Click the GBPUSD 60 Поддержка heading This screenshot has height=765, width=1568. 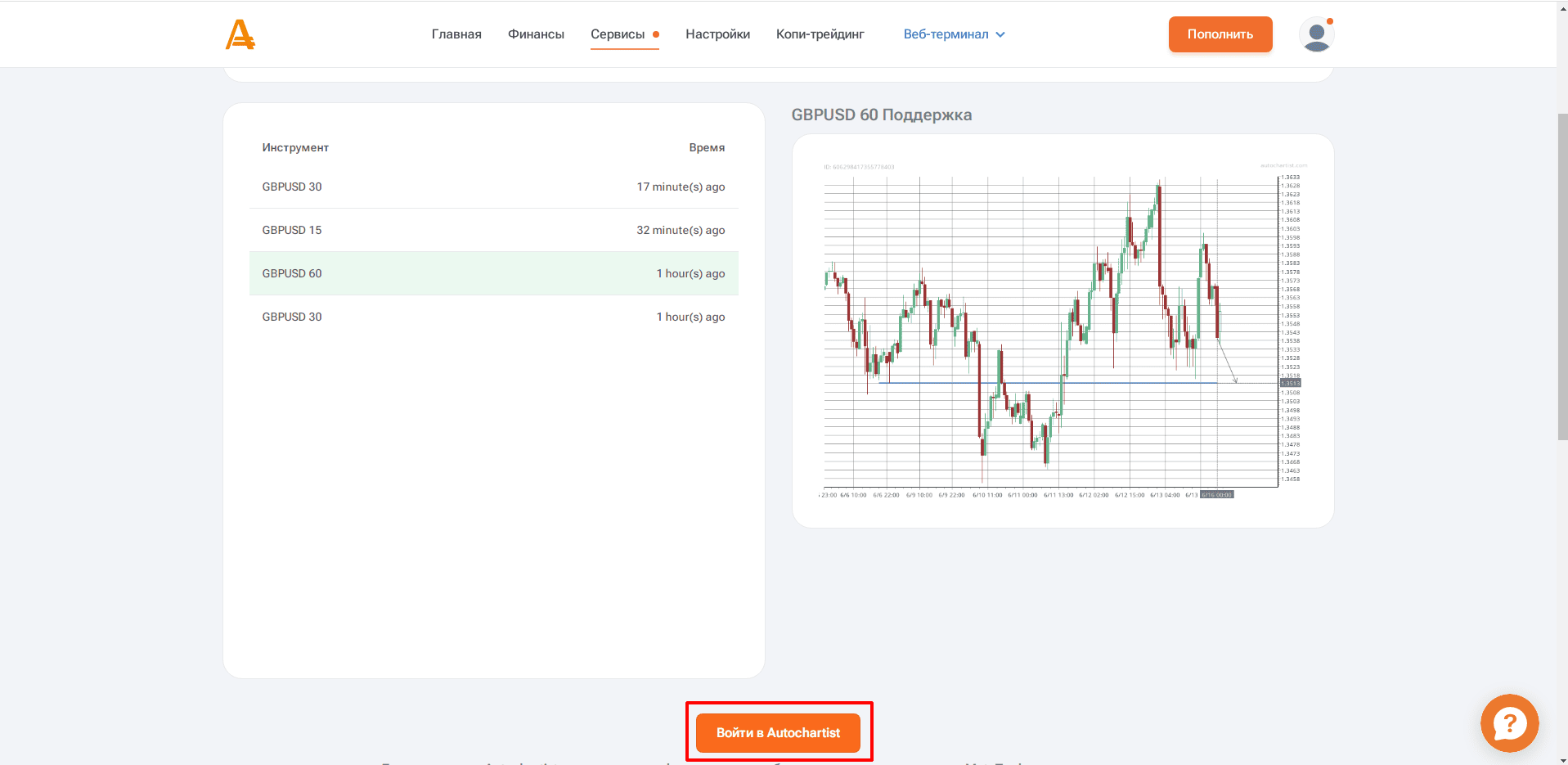[x=882, y=115]
